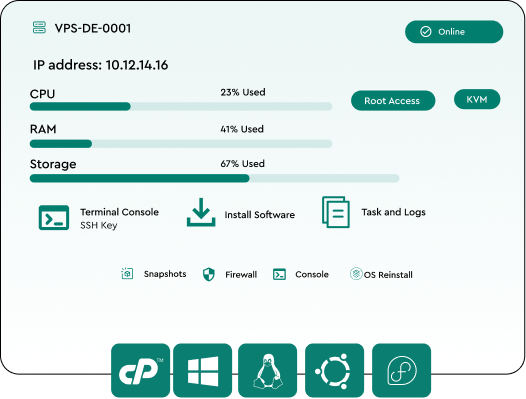Screen dimensions: 526x399
Task: Open Task and Logs
Action: pos(393,212)
